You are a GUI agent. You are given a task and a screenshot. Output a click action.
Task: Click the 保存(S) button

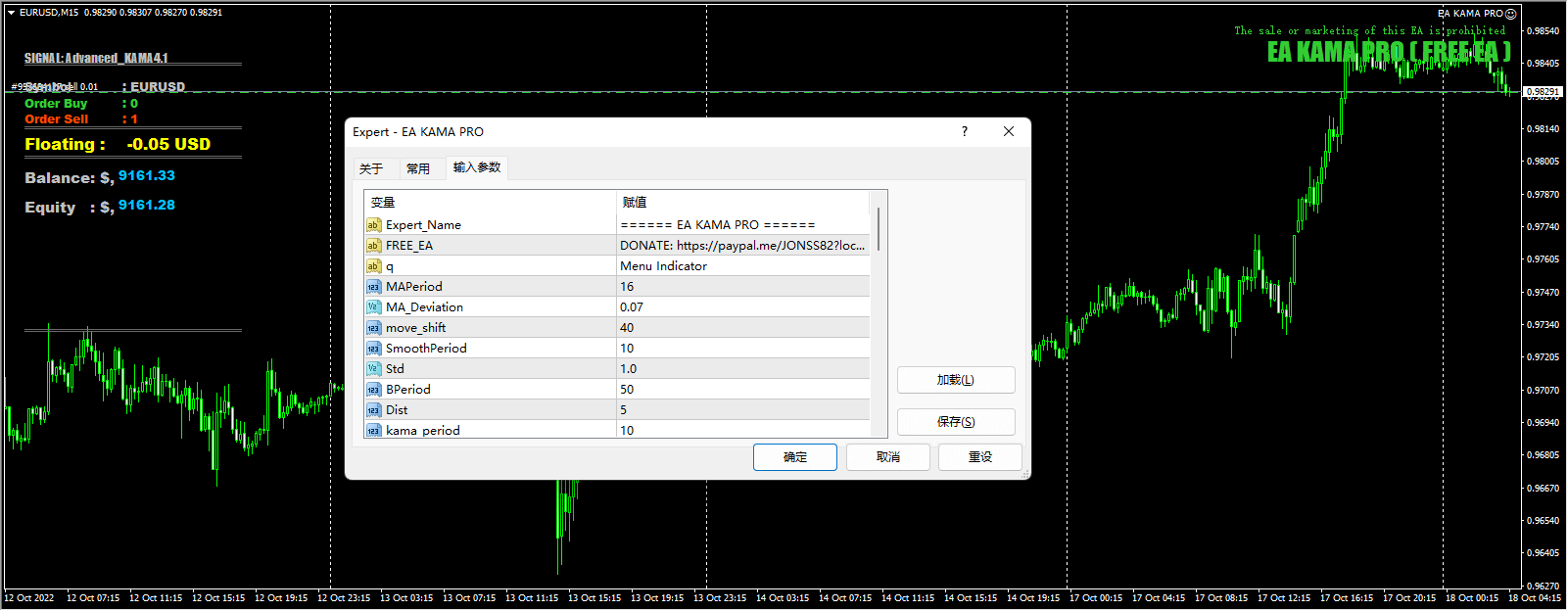point(955,422)
